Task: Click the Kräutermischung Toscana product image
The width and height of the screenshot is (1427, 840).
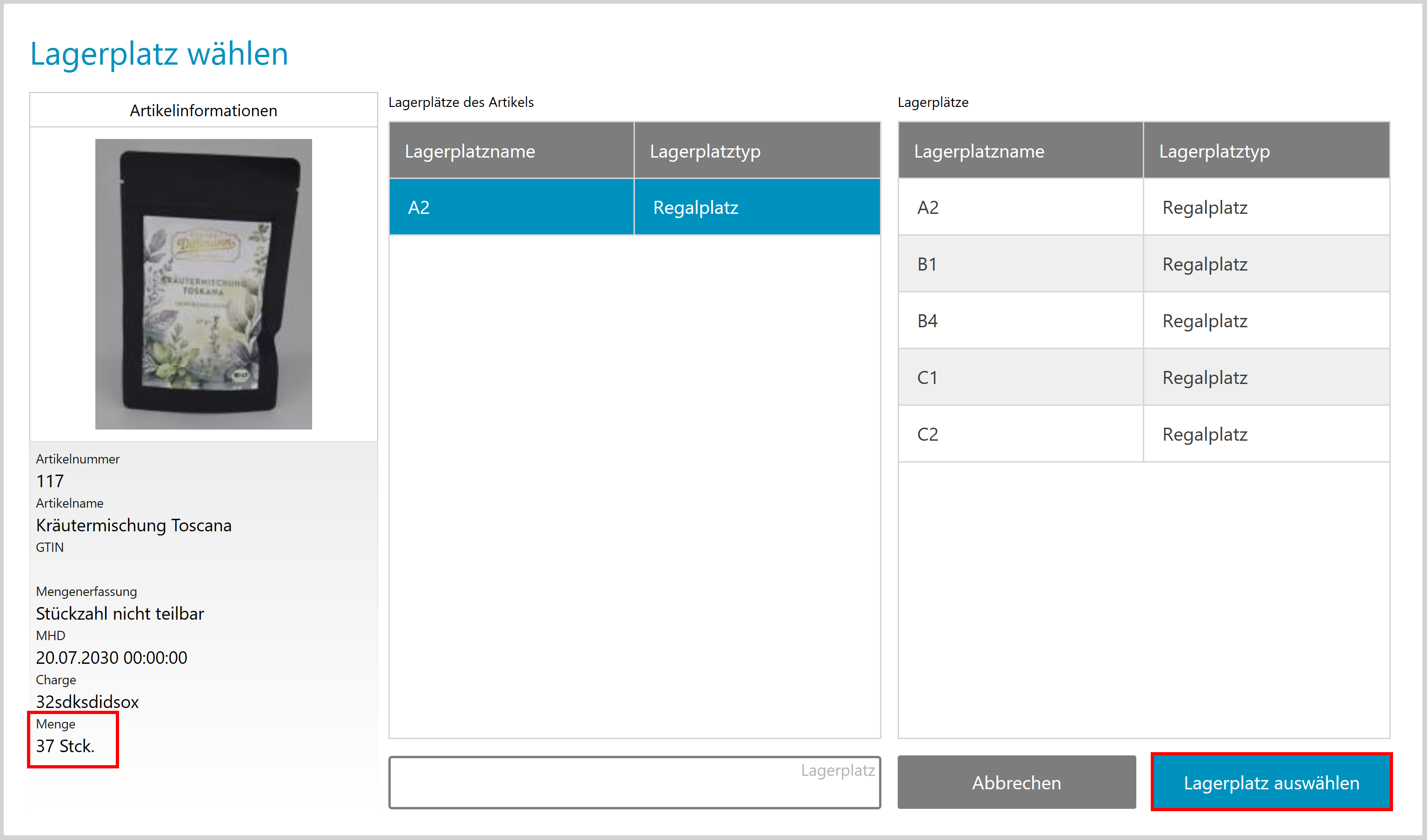Action: [203, 284]
